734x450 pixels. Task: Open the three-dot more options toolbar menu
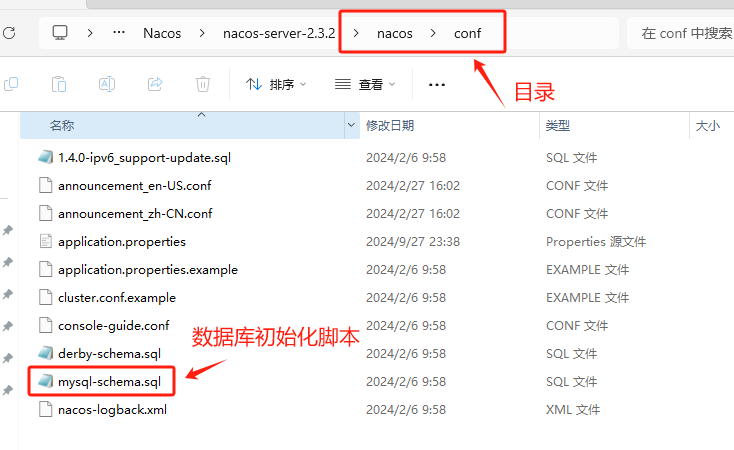437,85
